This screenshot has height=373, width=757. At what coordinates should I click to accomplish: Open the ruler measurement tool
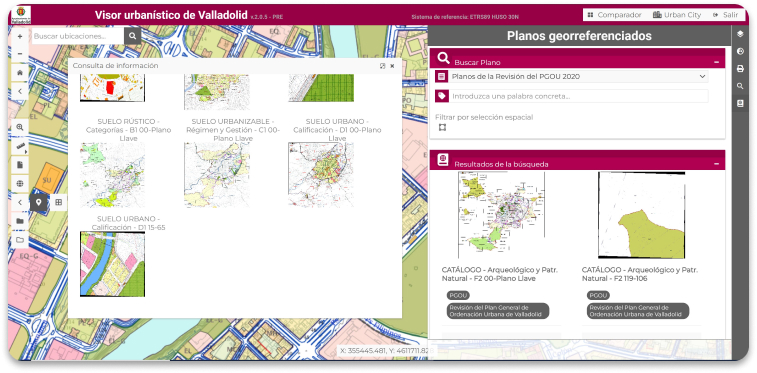[x=20, y=146]
